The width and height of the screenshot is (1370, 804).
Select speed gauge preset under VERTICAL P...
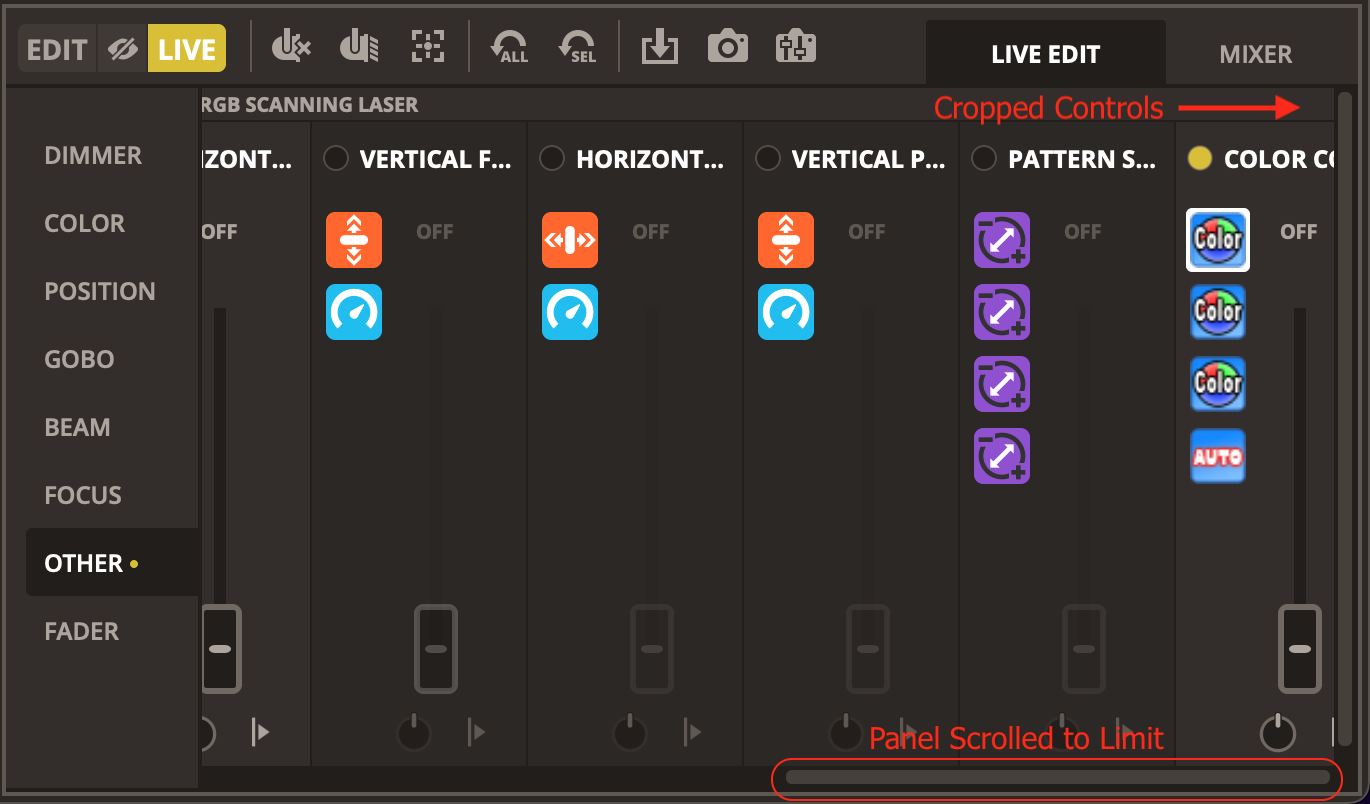(786, 312)
